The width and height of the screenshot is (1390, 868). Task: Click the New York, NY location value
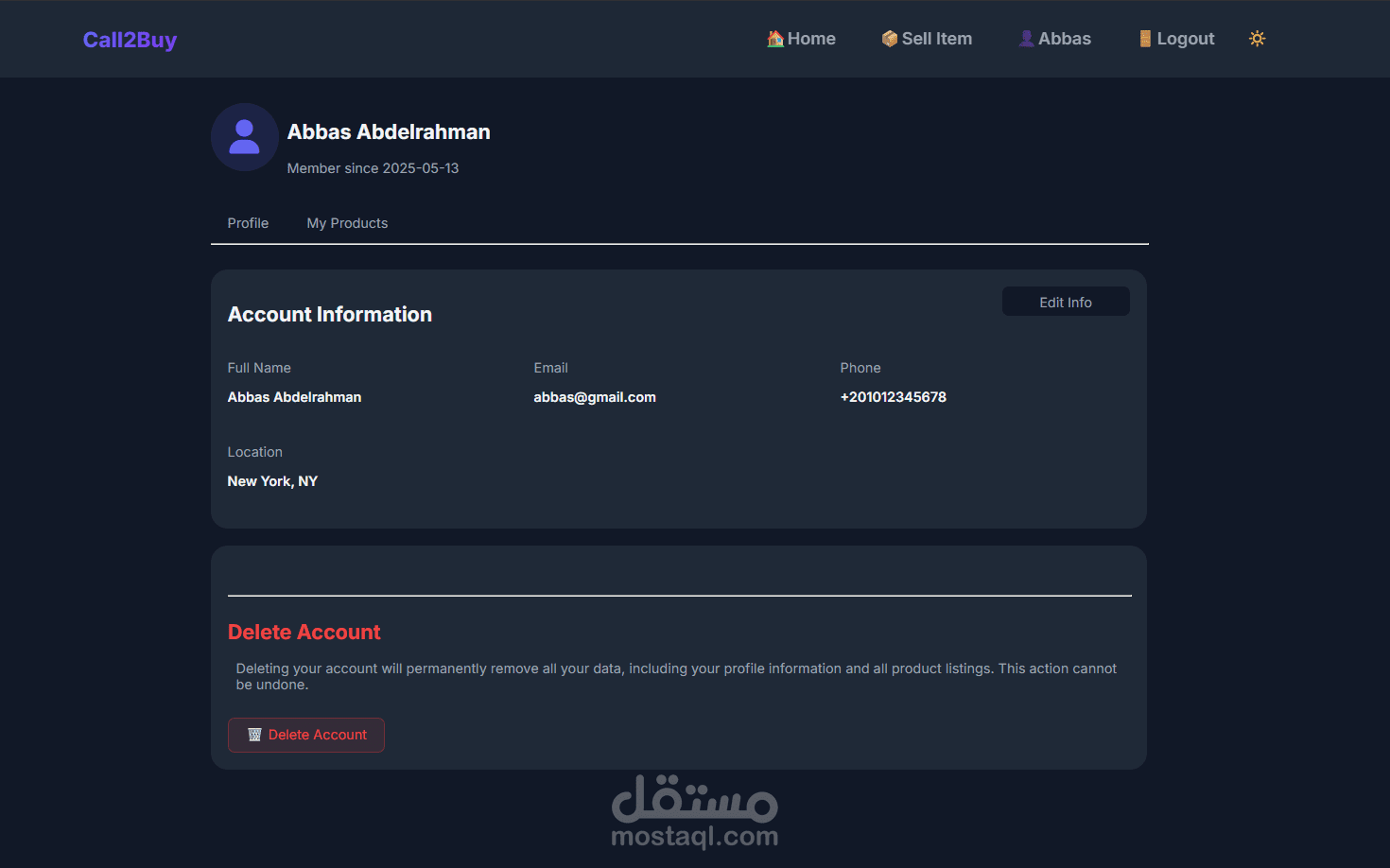click(272, 481)
